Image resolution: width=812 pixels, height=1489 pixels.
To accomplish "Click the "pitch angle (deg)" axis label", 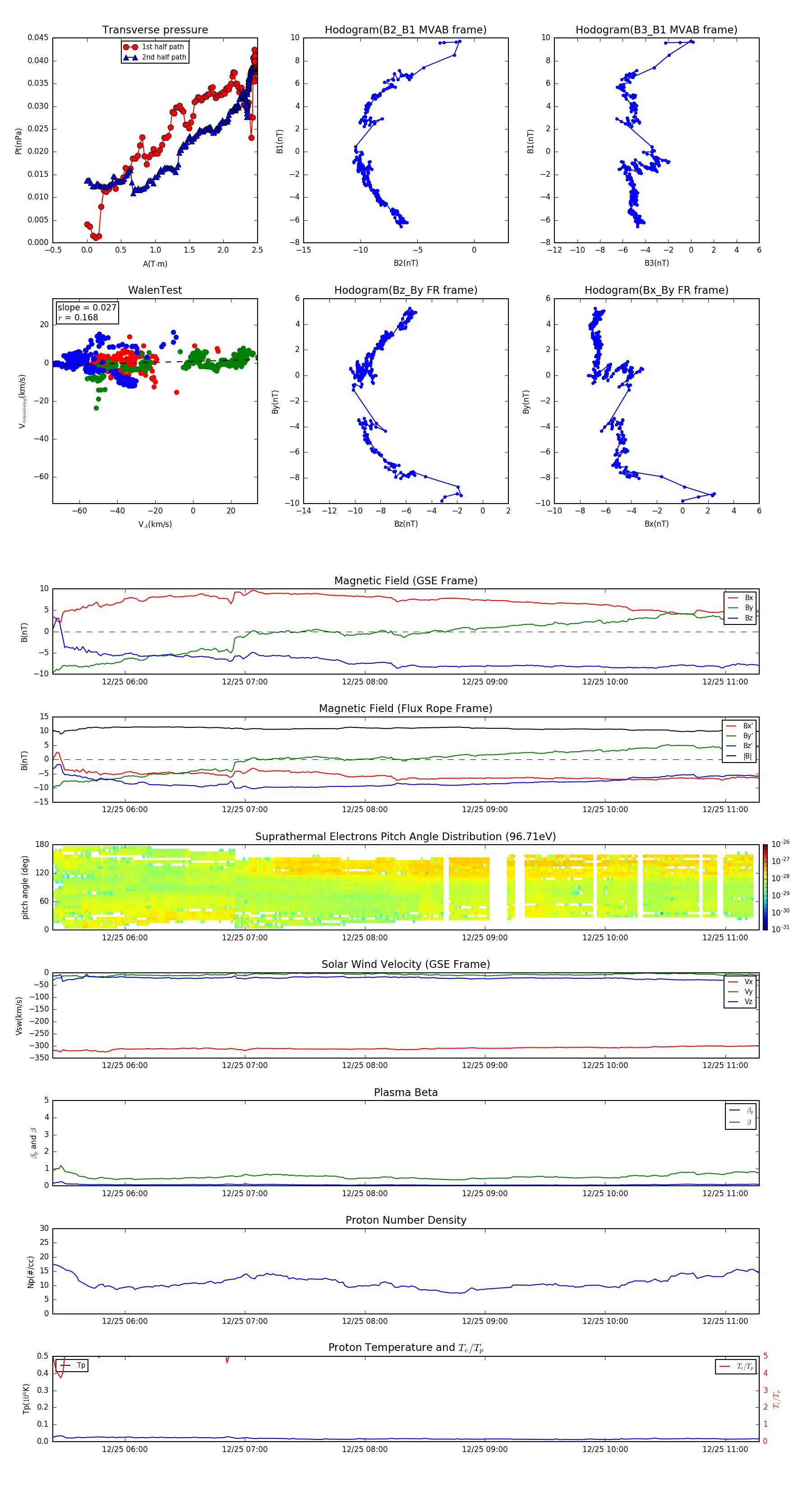I will click(25, 887).
